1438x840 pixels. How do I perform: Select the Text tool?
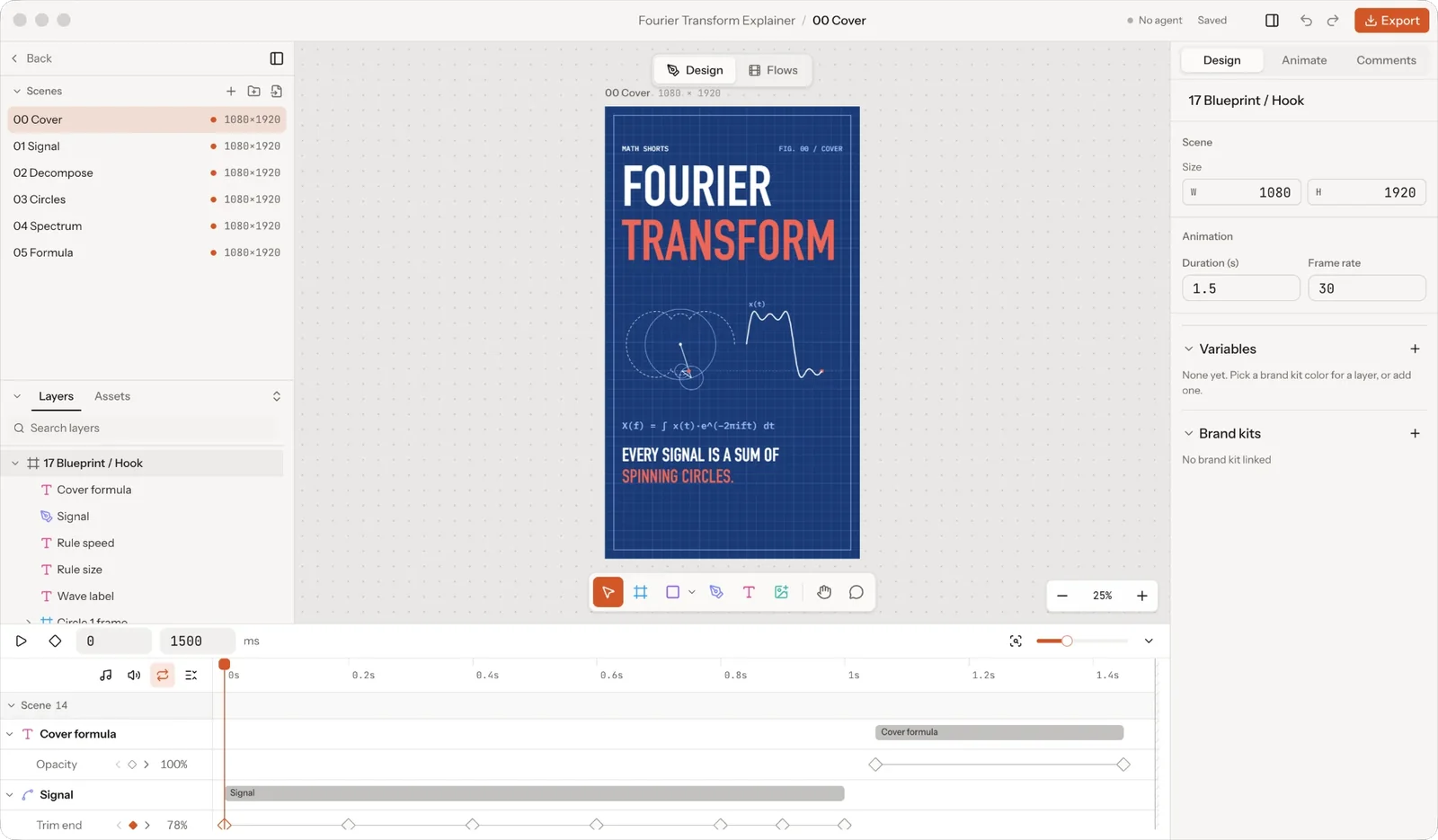[749, 592]
